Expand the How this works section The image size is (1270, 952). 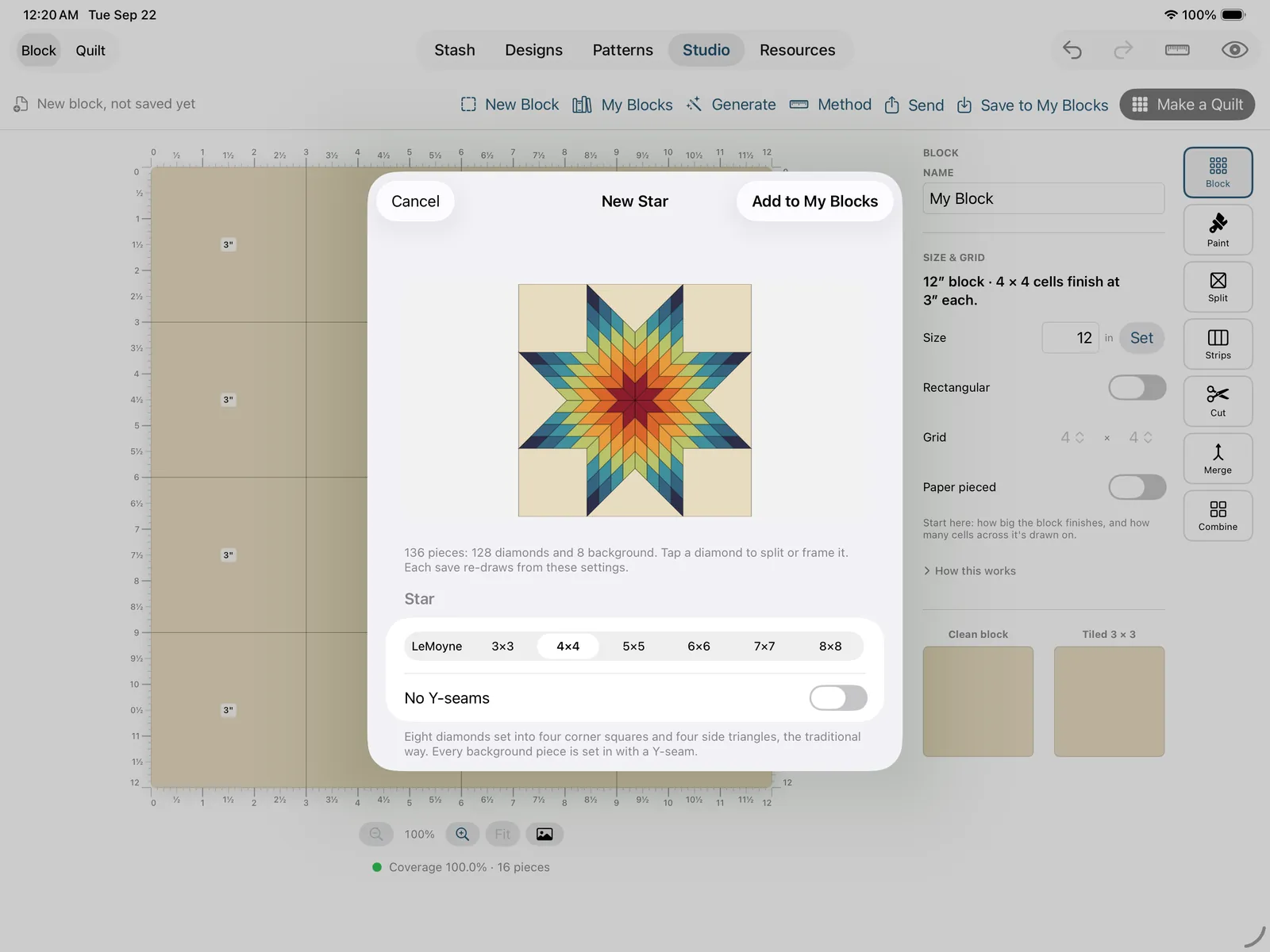click(x=969, y=571)
